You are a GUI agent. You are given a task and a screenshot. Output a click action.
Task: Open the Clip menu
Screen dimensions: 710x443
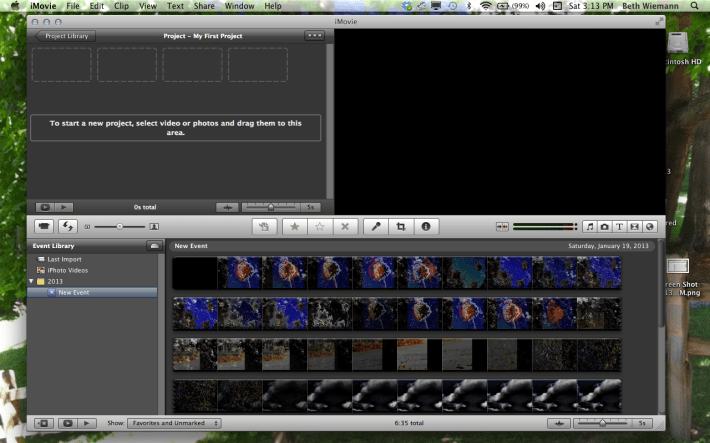121,6
